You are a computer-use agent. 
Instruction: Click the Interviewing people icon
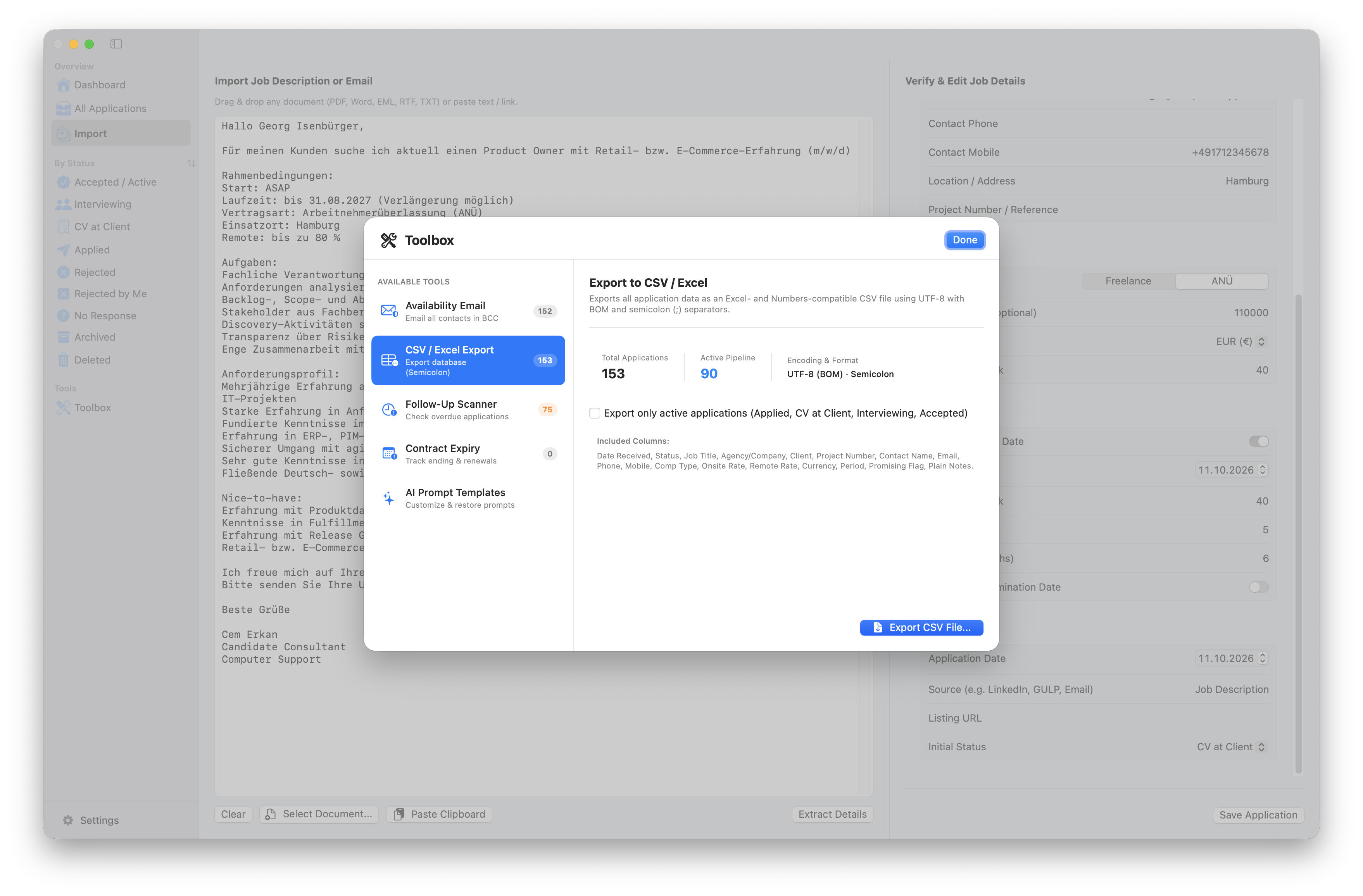pos(64,204)
